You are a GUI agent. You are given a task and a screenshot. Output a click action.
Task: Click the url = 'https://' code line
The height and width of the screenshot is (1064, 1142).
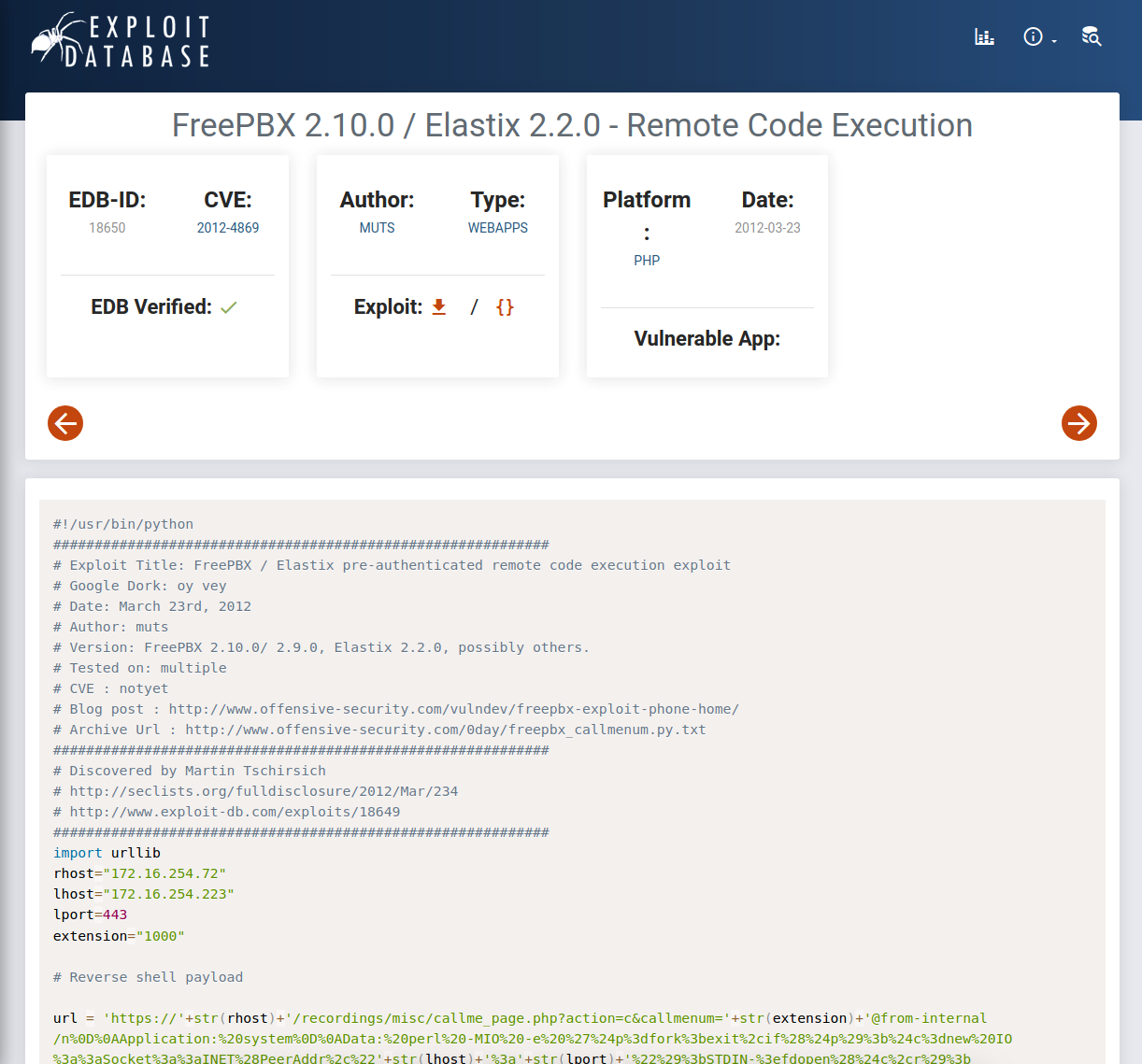pos(521,1018)
